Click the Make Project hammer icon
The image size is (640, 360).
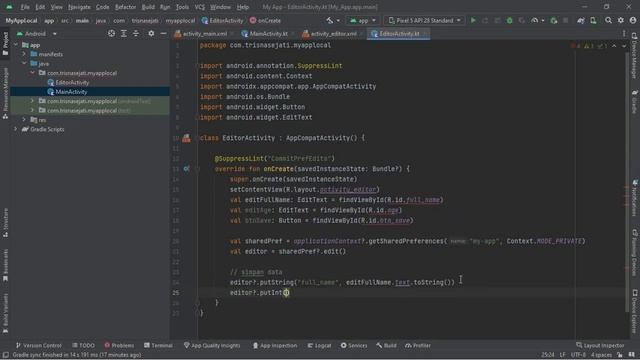[x=330, y=20]
